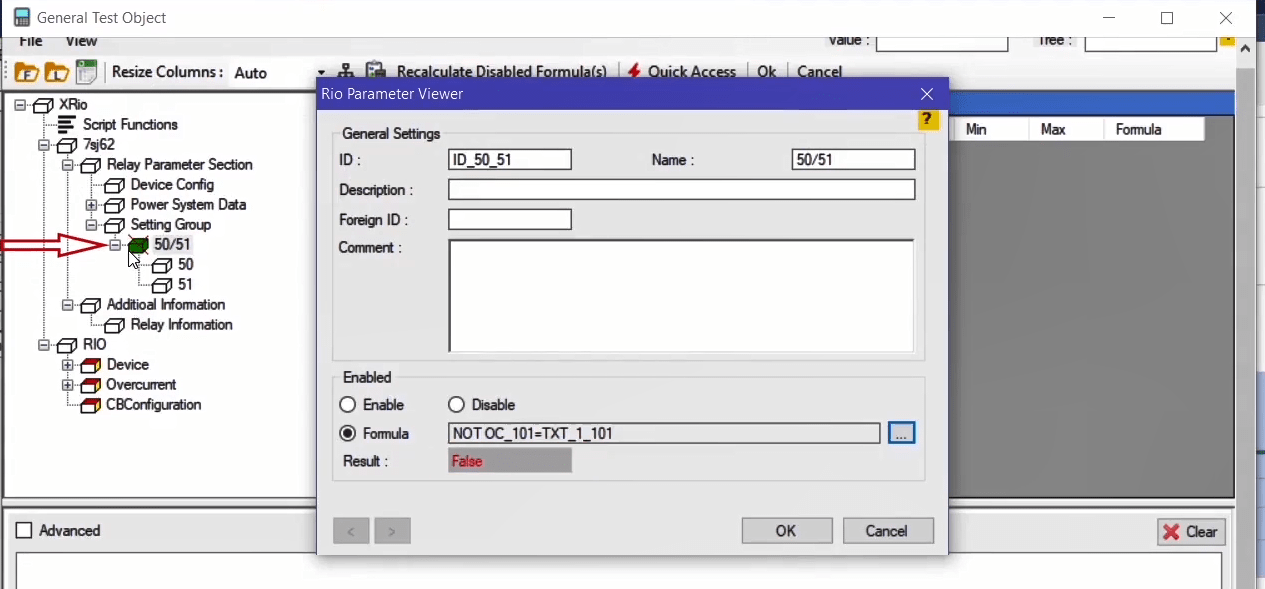
Task: Open the File menu
Action: [31, 41]
